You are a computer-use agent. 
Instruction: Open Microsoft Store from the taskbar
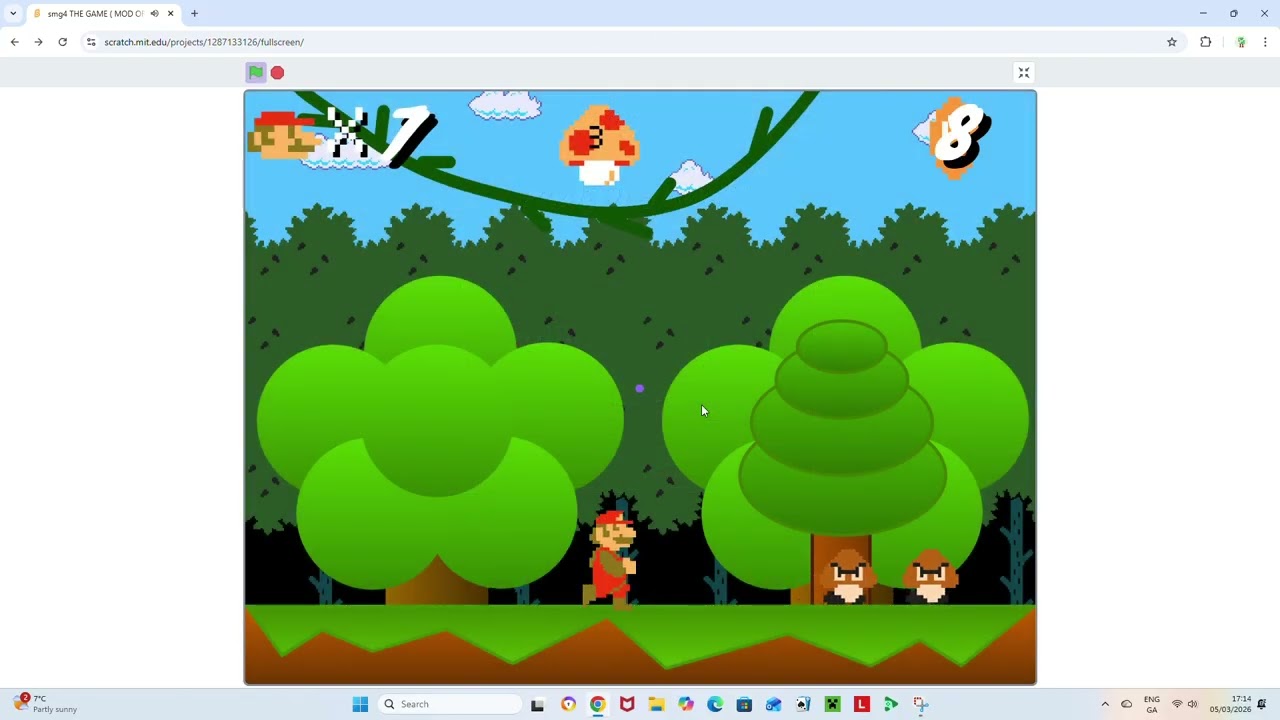(x=744, y=704)
